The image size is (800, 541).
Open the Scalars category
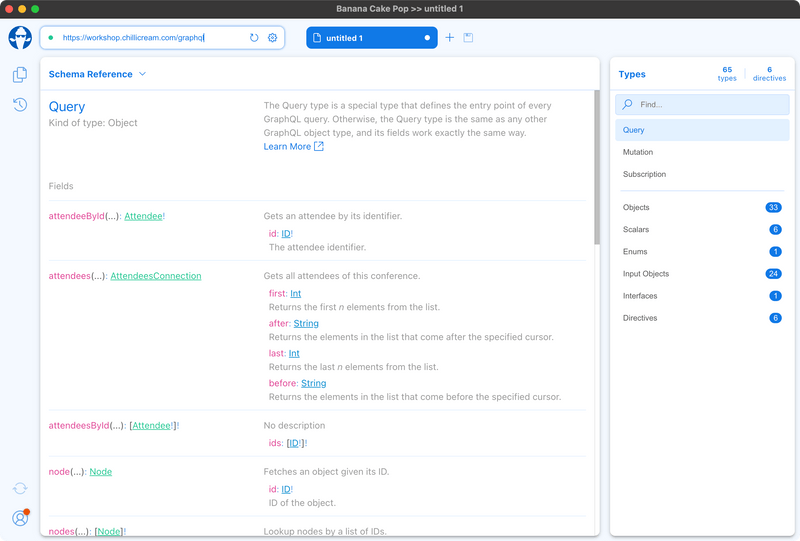coord(702,230)
